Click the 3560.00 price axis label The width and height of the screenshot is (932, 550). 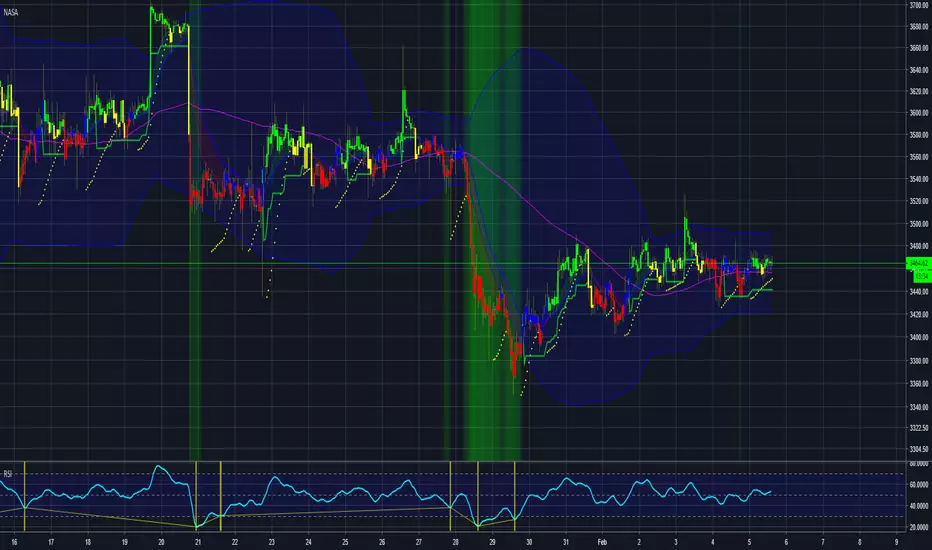click(919, 158)
